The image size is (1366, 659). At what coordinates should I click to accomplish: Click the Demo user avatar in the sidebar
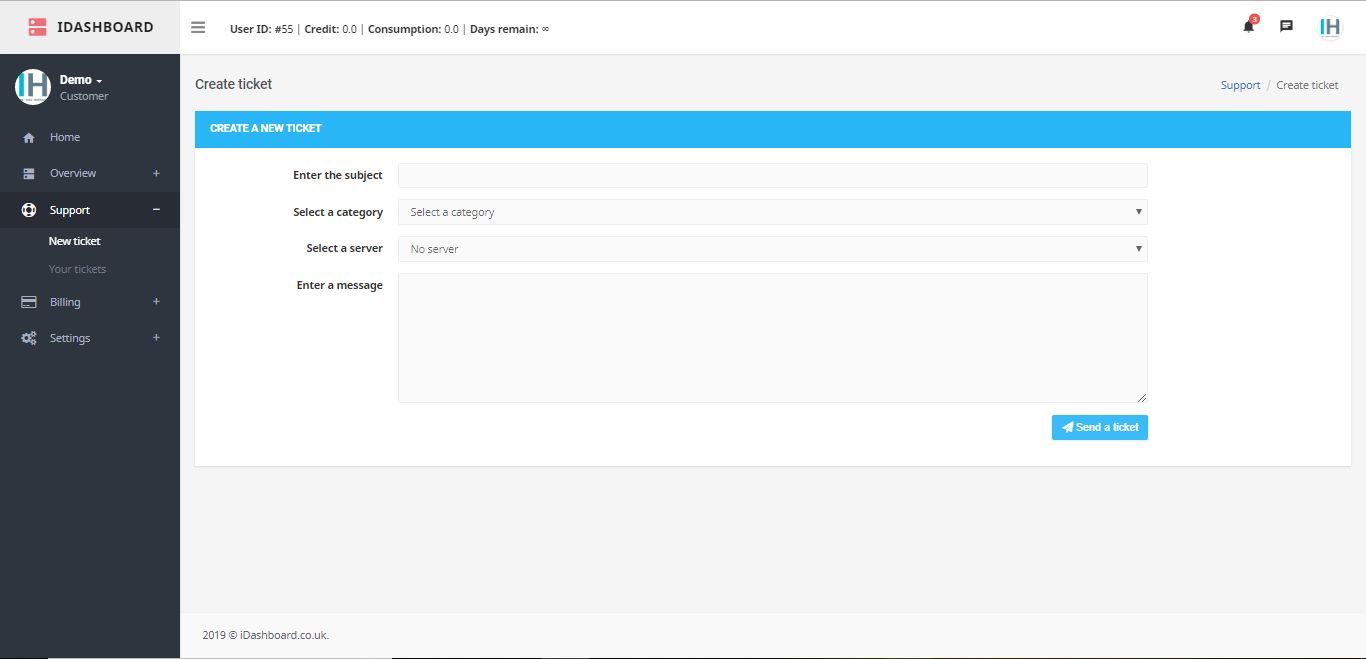33,87
